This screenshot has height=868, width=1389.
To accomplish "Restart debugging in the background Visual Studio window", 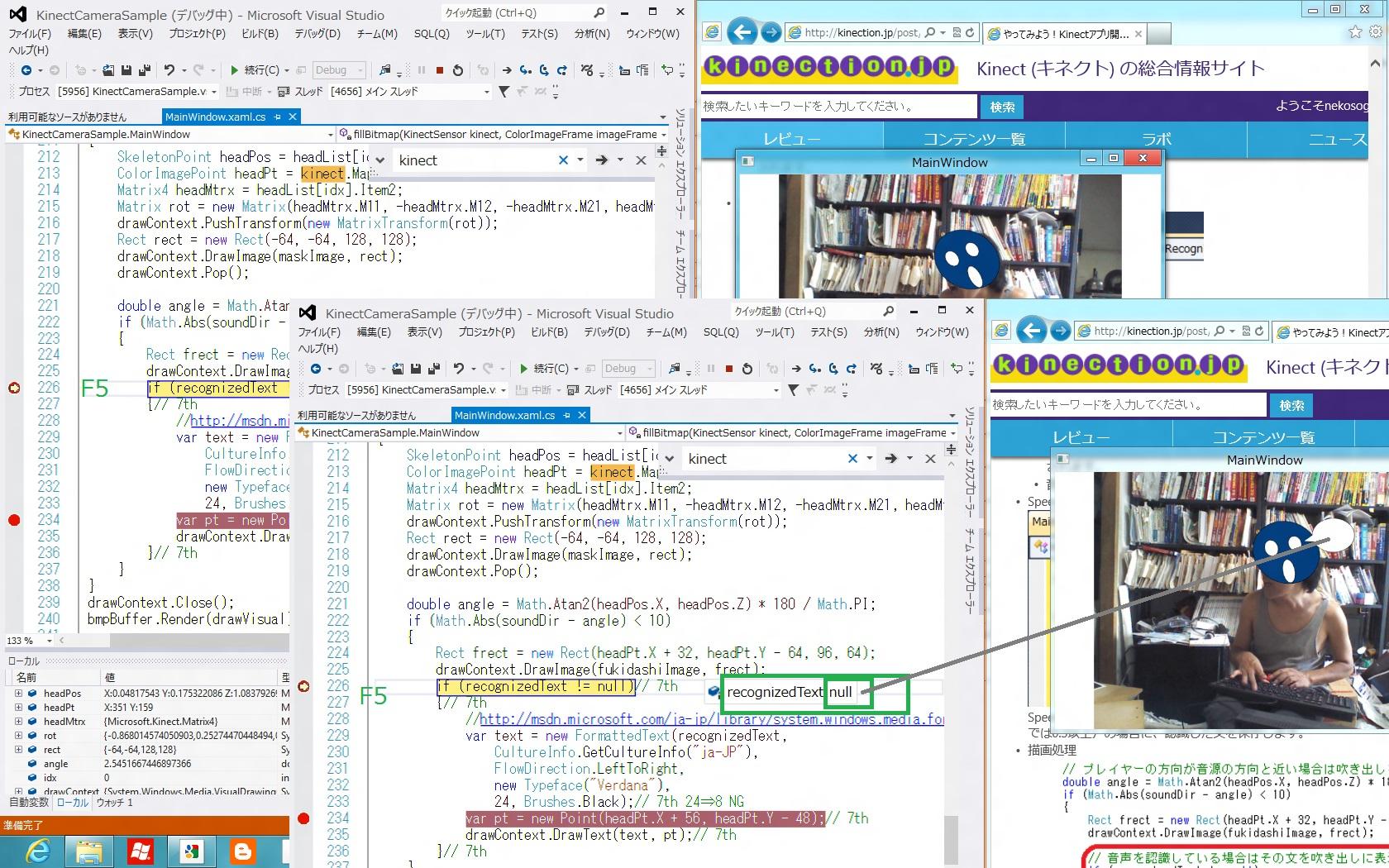I will click(x=458, y=70).
